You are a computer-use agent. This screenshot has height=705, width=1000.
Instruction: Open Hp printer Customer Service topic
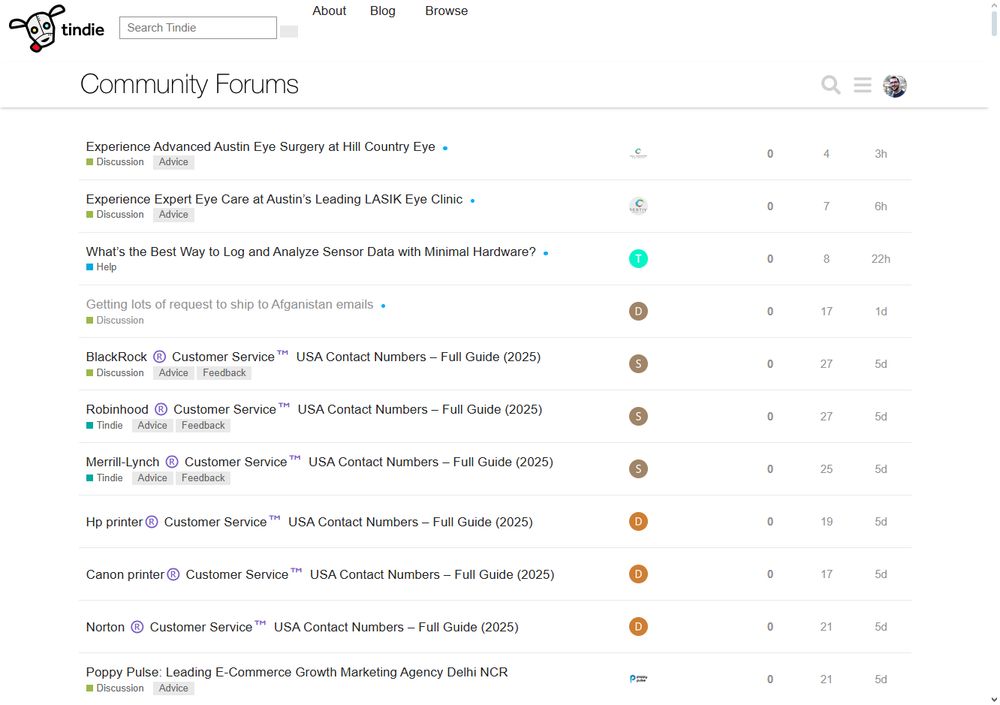tap(309, 522)
